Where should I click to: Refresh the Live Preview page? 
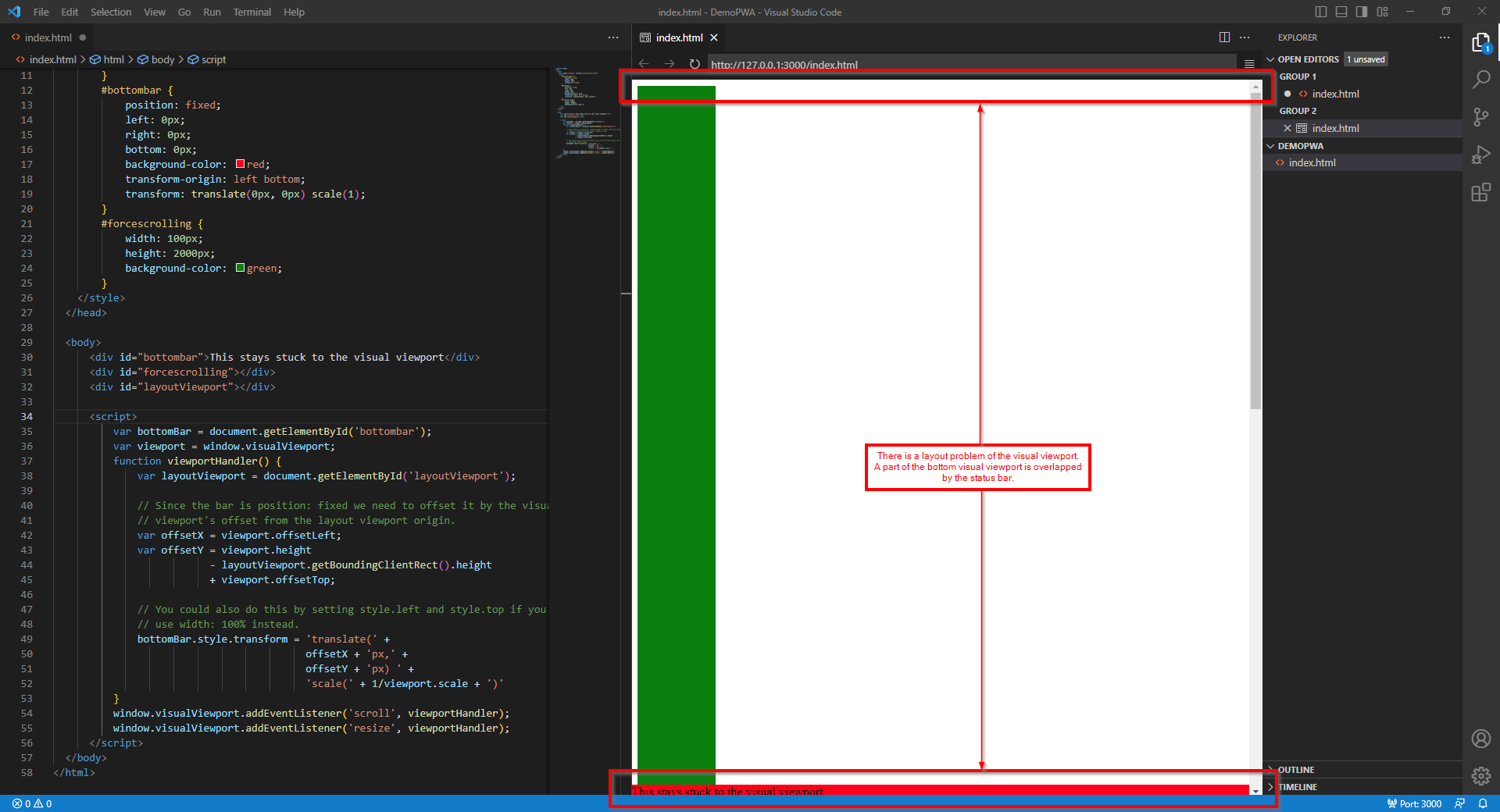[695, 64]
